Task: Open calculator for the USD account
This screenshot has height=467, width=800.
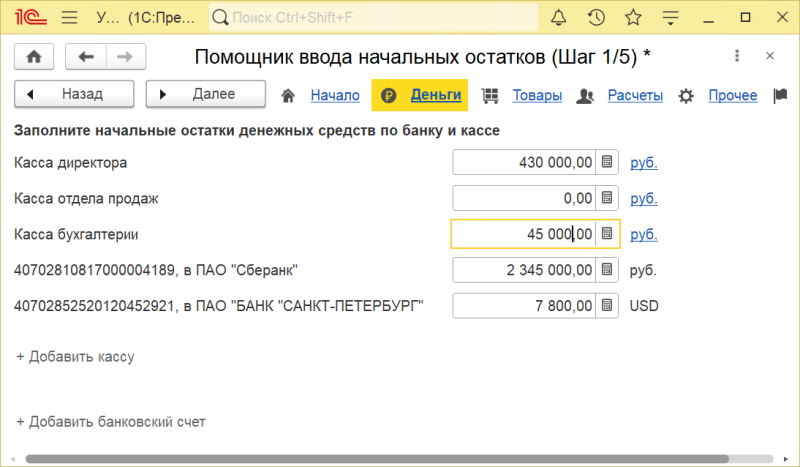Action: click(607, 306)
